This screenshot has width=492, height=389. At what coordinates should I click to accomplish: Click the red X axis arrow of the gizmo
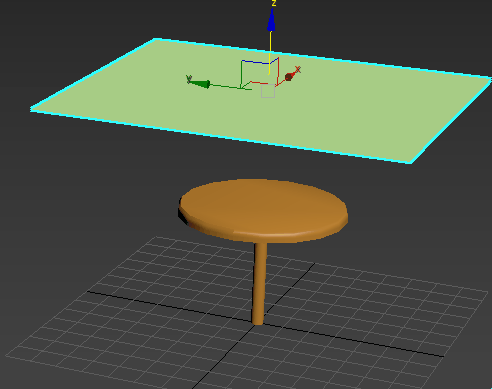tap(290, 76)
